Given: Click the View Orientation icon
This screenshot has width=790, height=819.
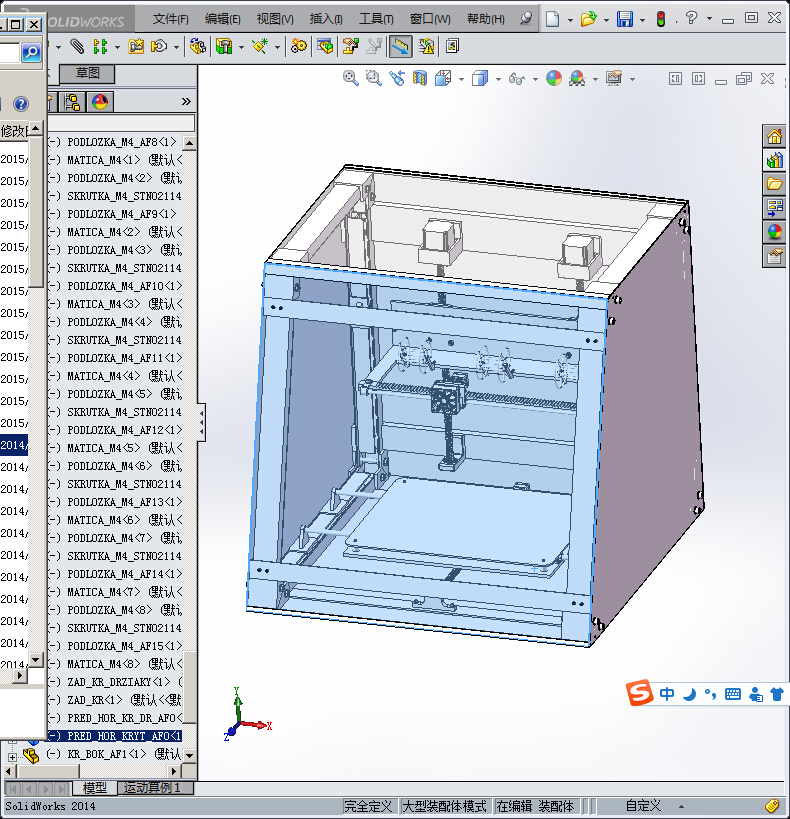Looking at the screenshot, I should click(443, 78).
